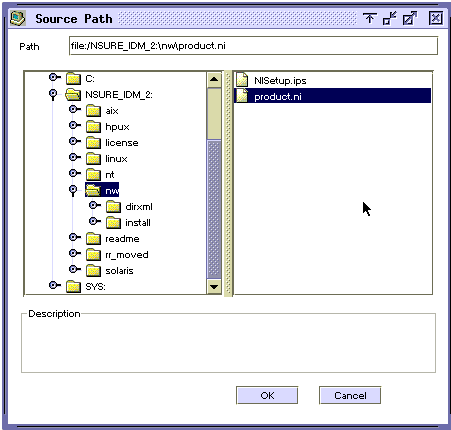Click the install folder icon
The height and width of the screenshot is (430, 451).
pyautogui.click(x=113, y=223)
